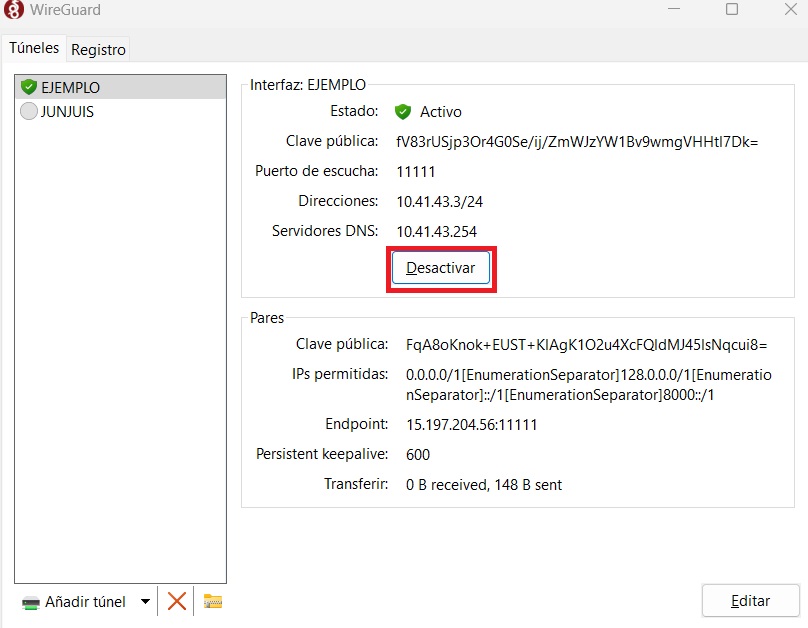808x628 pixels.
Task: Select the EJEMPLO tunnel entry
Action: pyautogui.click(x=70, y=87)
